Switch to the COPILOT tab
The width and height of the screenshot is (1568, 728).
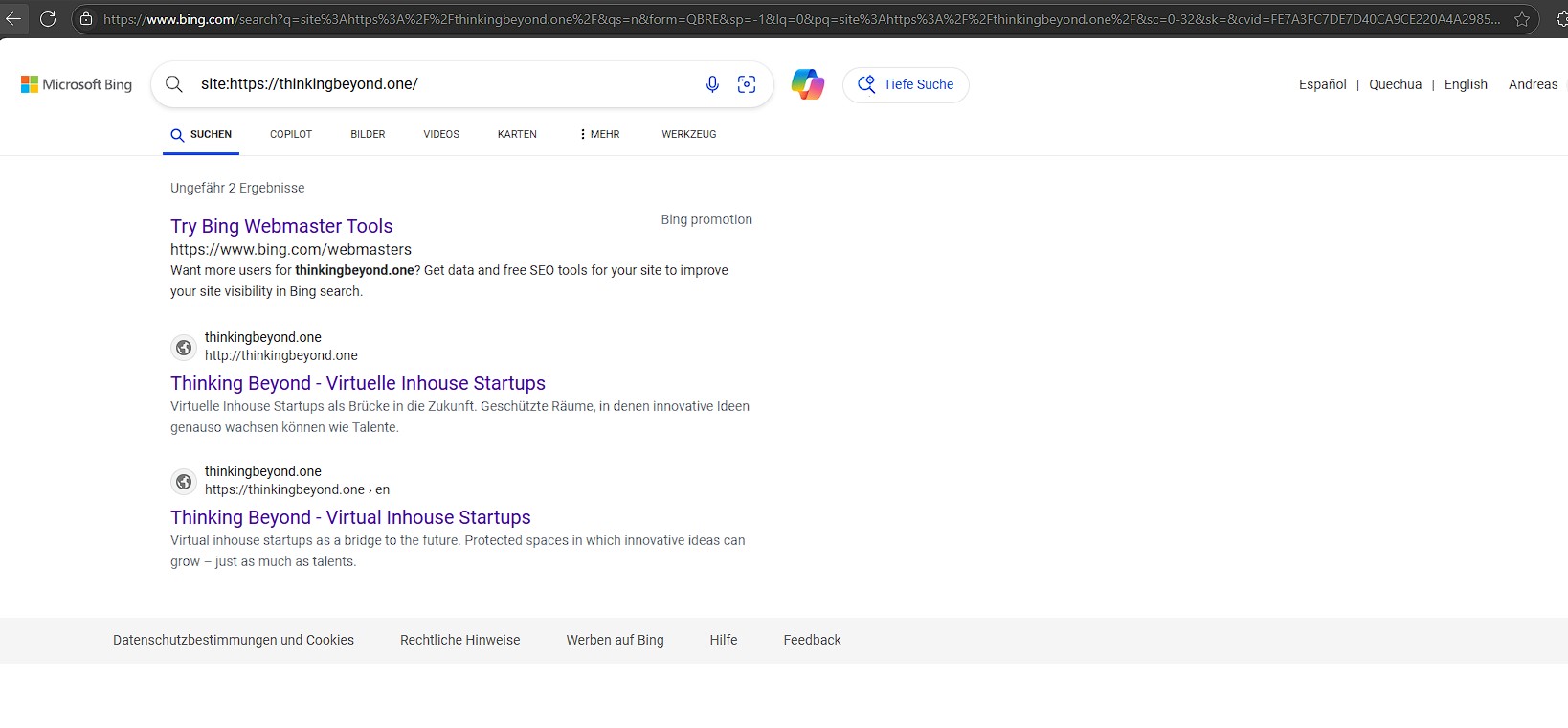coord(291,134)
